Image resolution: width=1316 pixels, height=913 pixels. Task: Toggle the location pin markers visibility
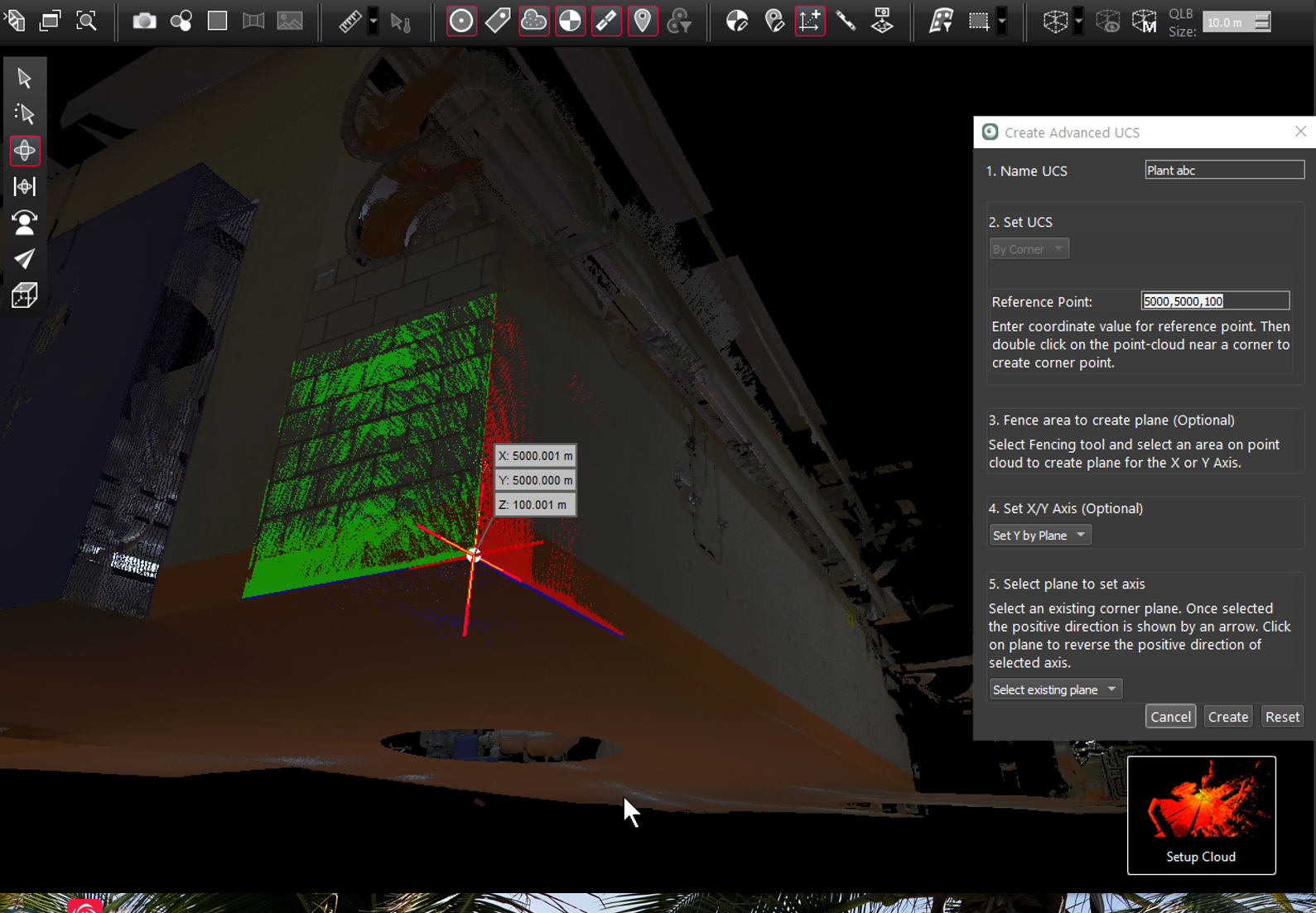pos(643,22)
